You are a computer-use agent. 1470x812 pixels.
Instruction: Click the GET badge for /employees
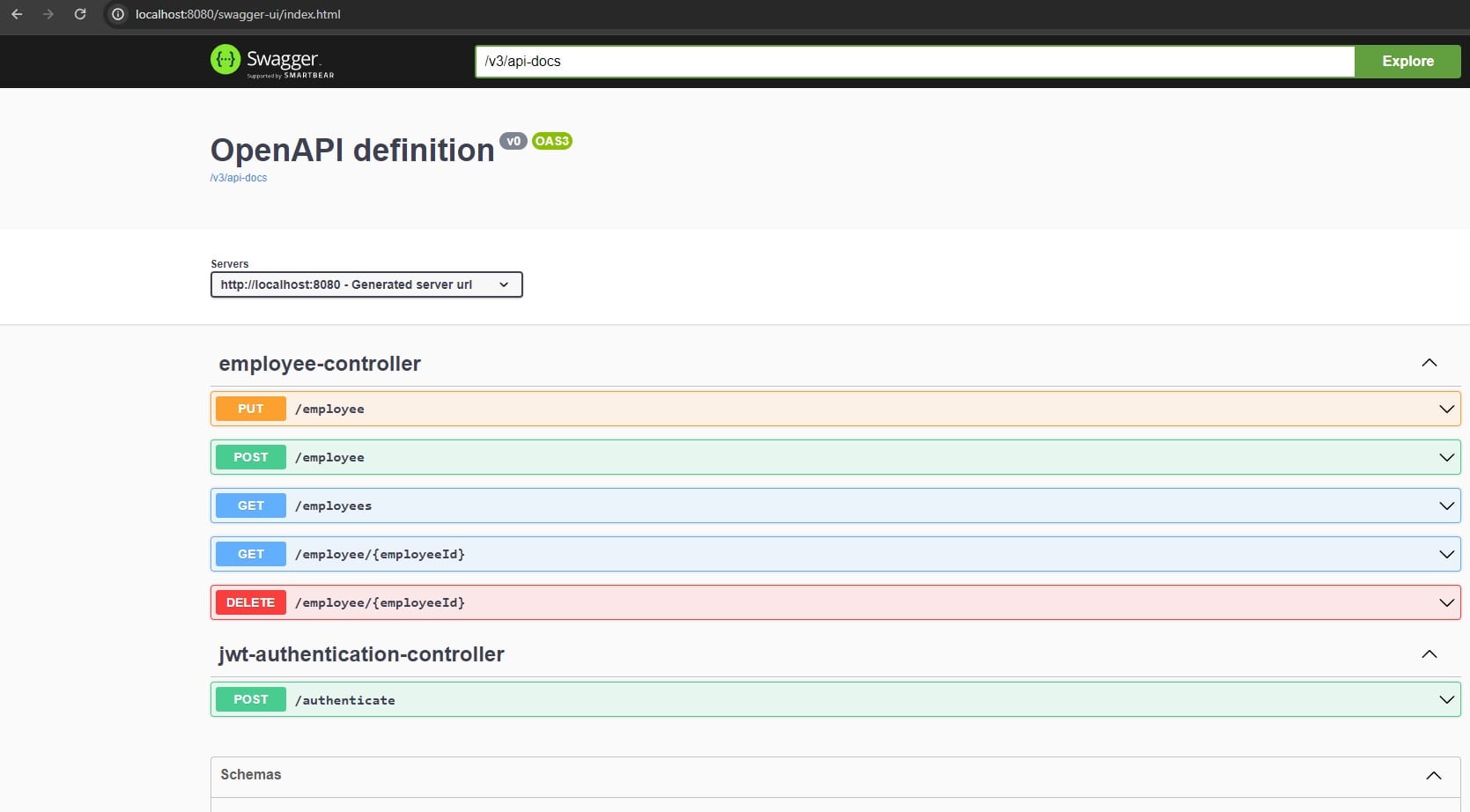(251, 506)
